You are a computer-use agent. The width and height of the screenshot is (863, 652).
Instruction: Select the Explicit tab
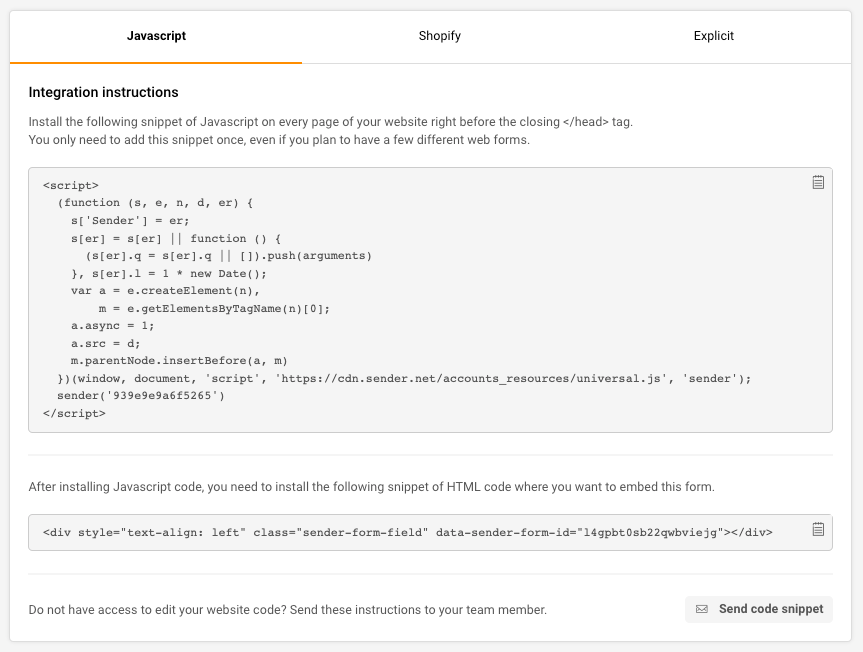(713, 36)
